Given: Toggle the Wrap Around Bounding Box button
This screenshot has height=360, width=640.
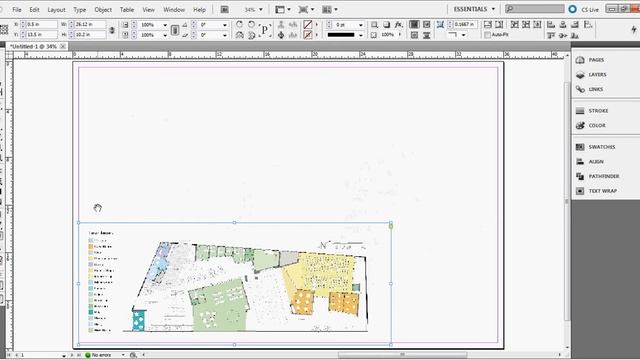Looking at the screenshot, I should (x=427, y=25).
